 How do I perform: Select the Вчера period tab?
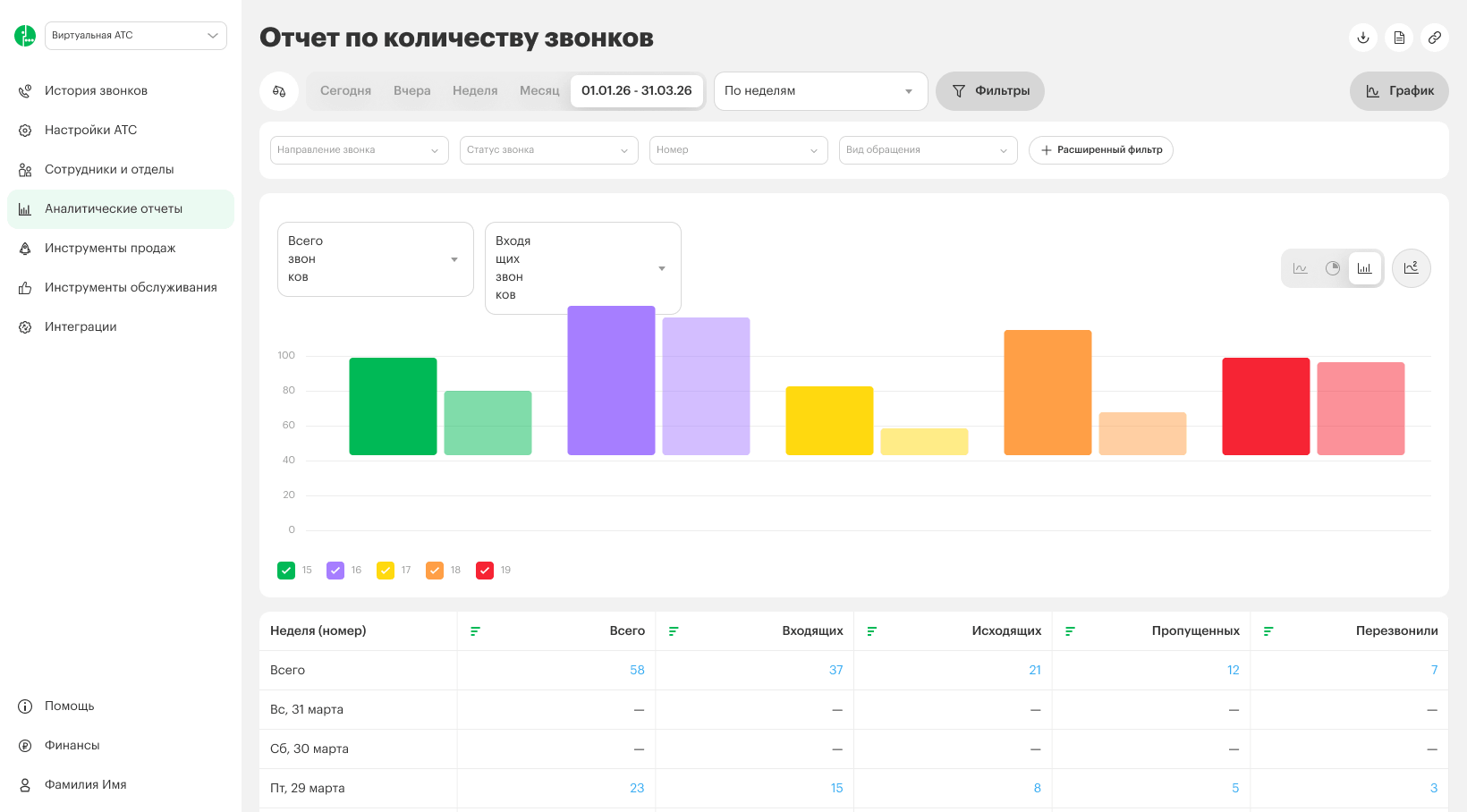[412, 91]
